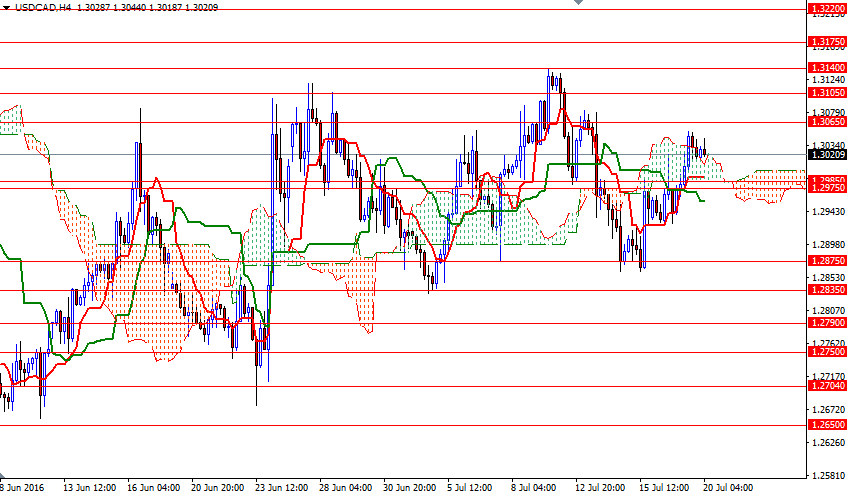
Task: Select the 1.32200 red price level label
Action: pyautogui.click(x=826, y=9)
